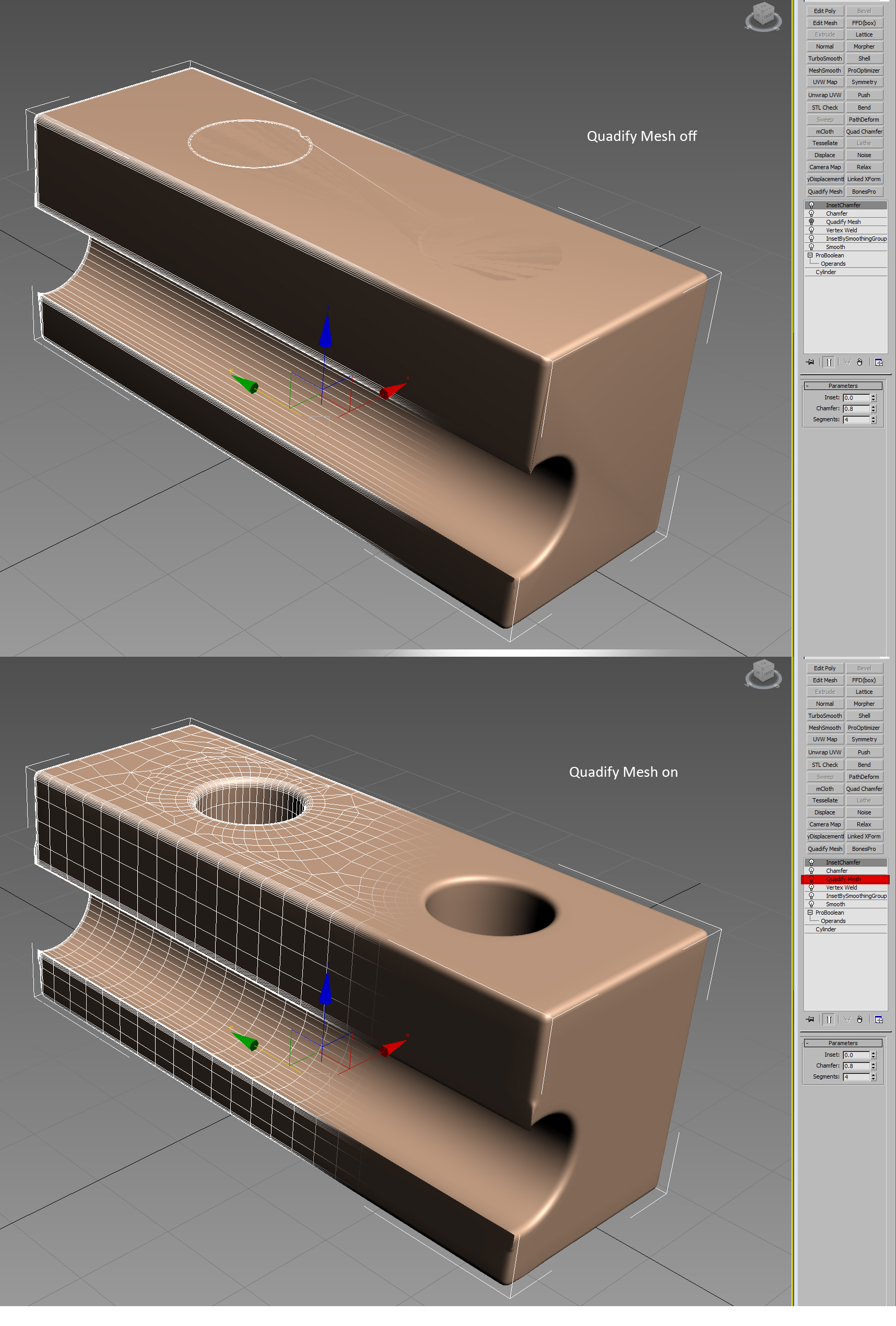Click Make Unique icon in the upper stack toolbar
Image resolution: width=896 pixels, height=1326 pixels.
point(847,362)
